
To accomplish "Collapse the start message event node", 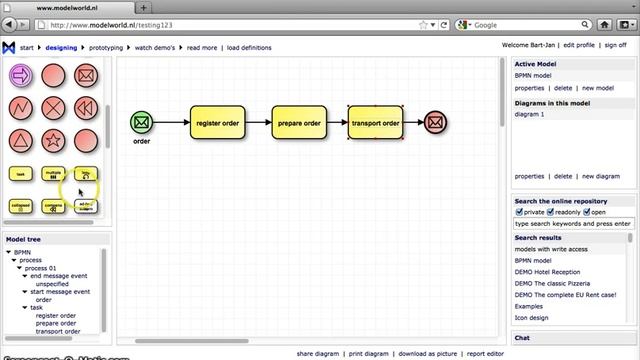I will coord(25,292).
